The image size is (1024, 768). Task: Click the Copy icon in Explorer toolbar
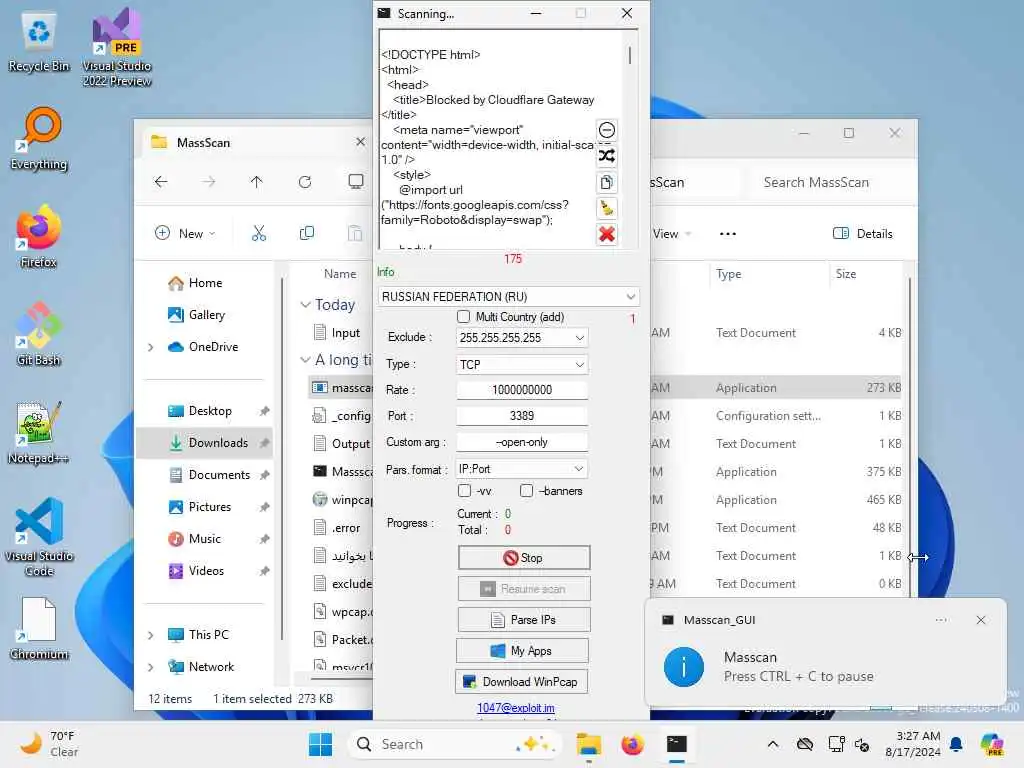[306, 233]
